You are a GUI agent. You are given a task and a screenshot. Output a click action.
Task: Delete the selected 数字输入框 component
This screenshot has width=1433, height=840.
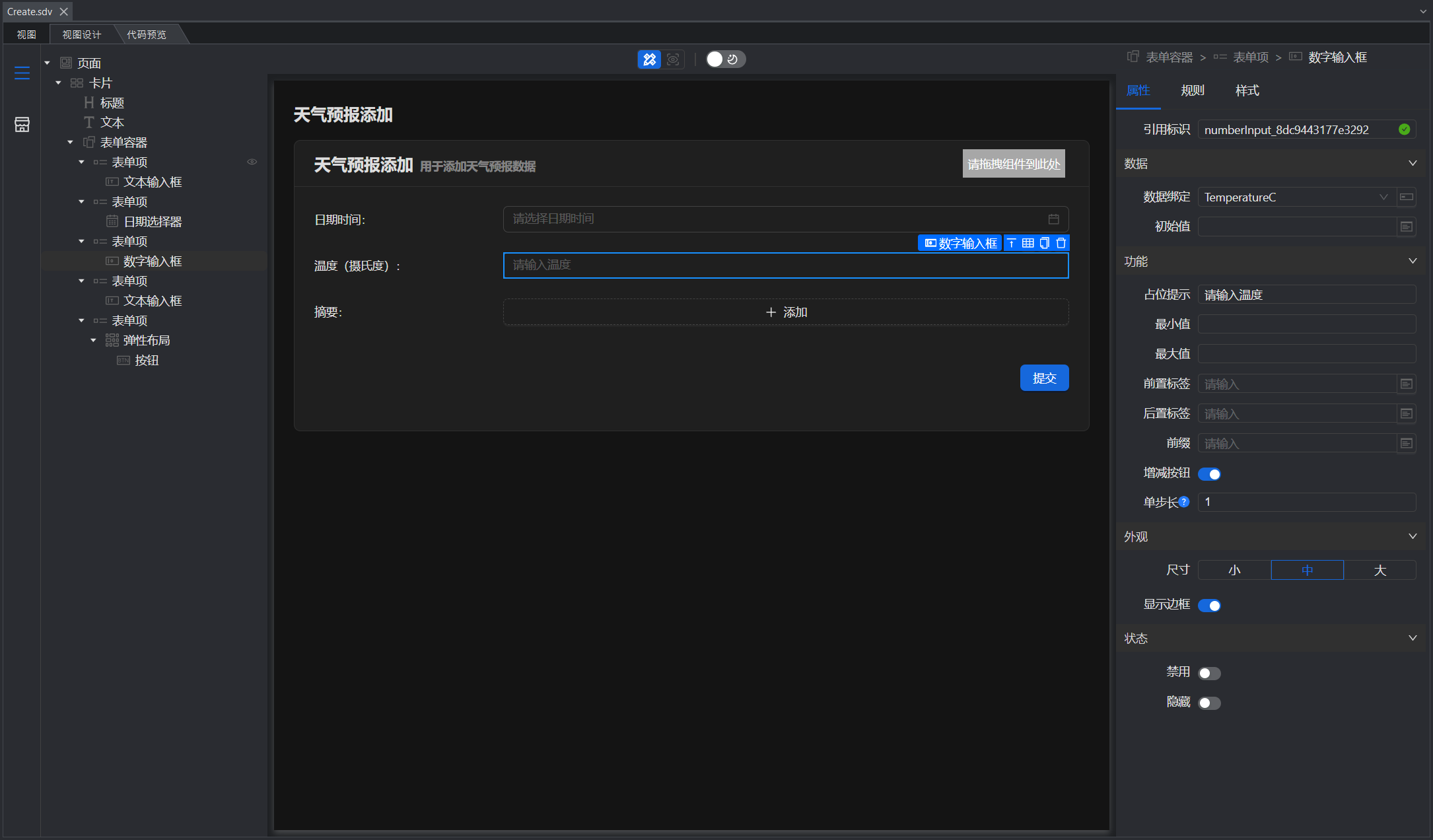click(x=1061, y=243)
